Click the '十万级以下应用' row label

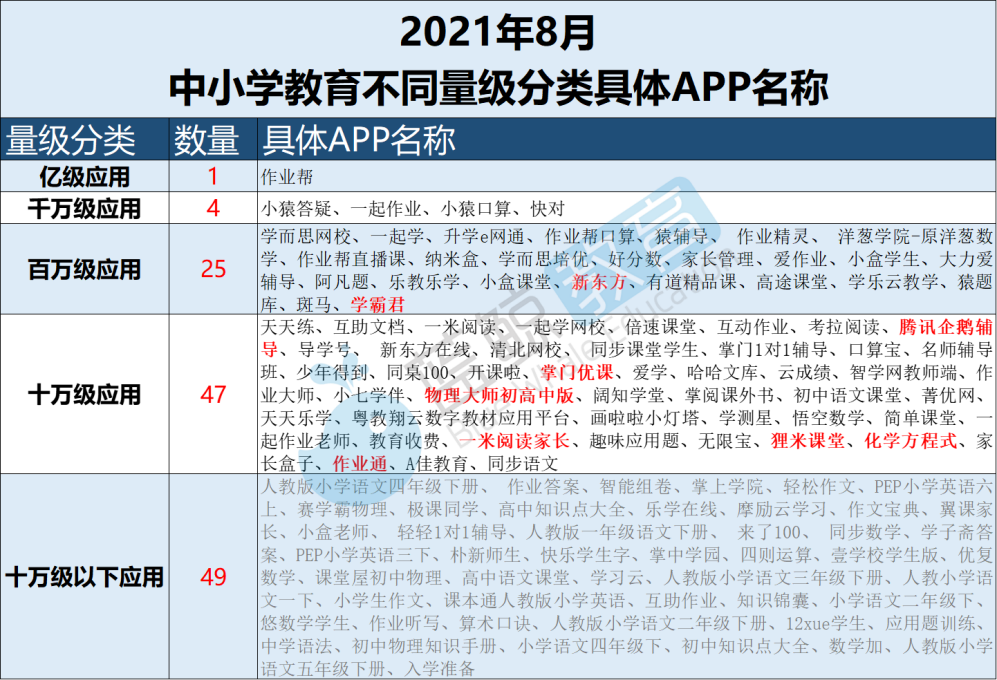tap(85, 577)
